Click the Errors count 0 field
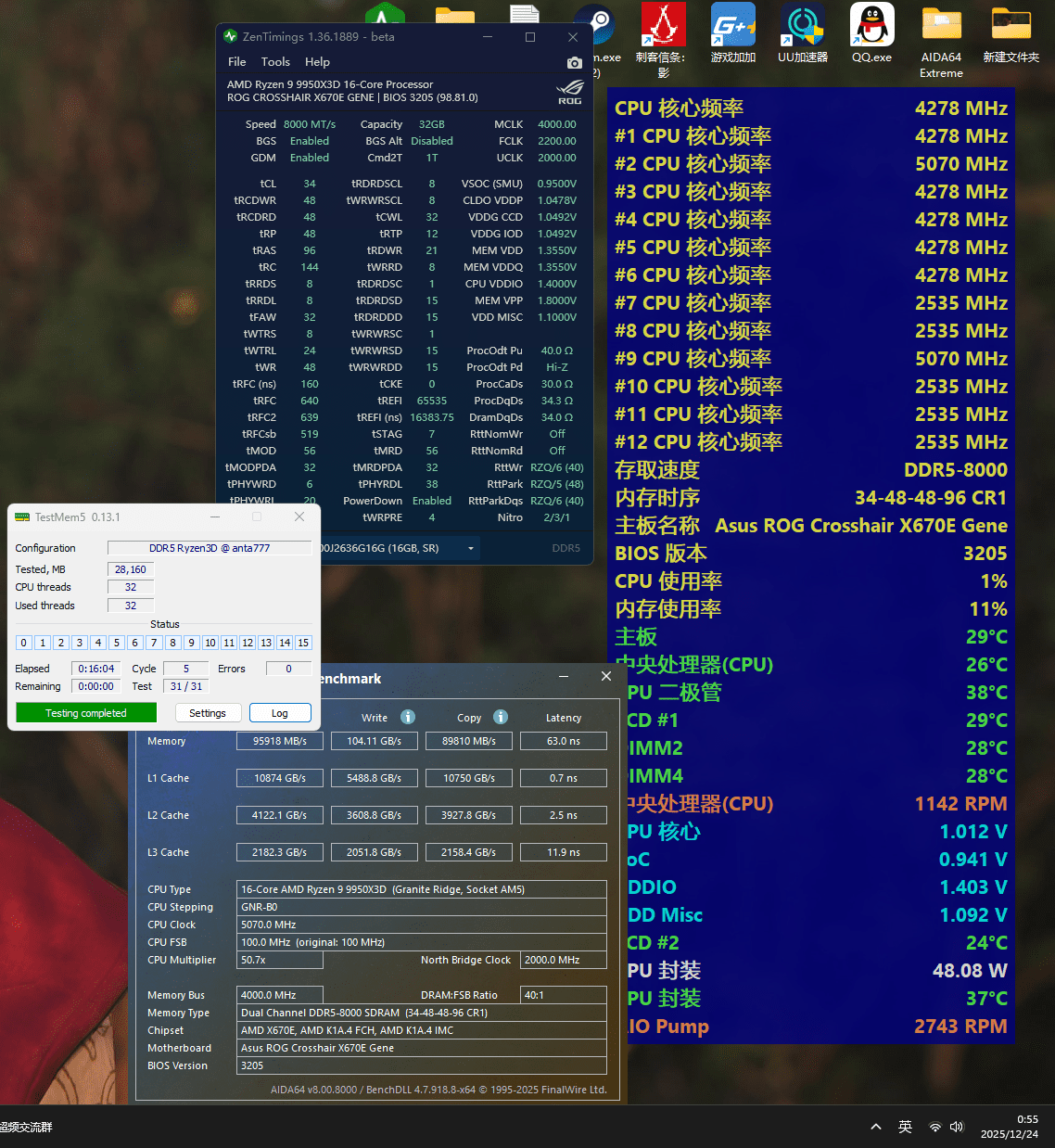The width and height of the screenshot is (1055, 1148). coord(288,669)
